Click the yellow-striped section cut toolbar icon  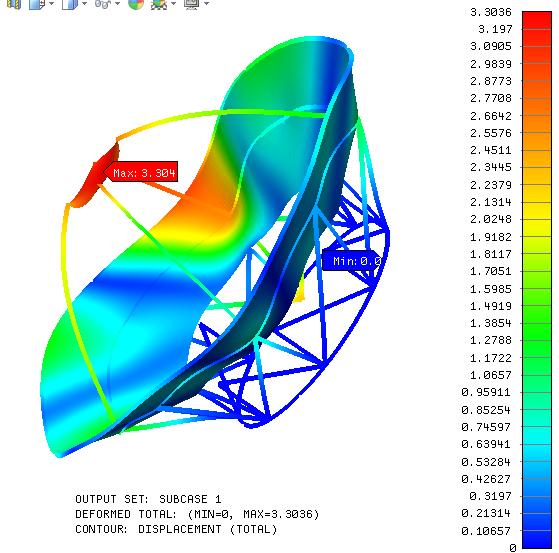(x=14, y=4)
